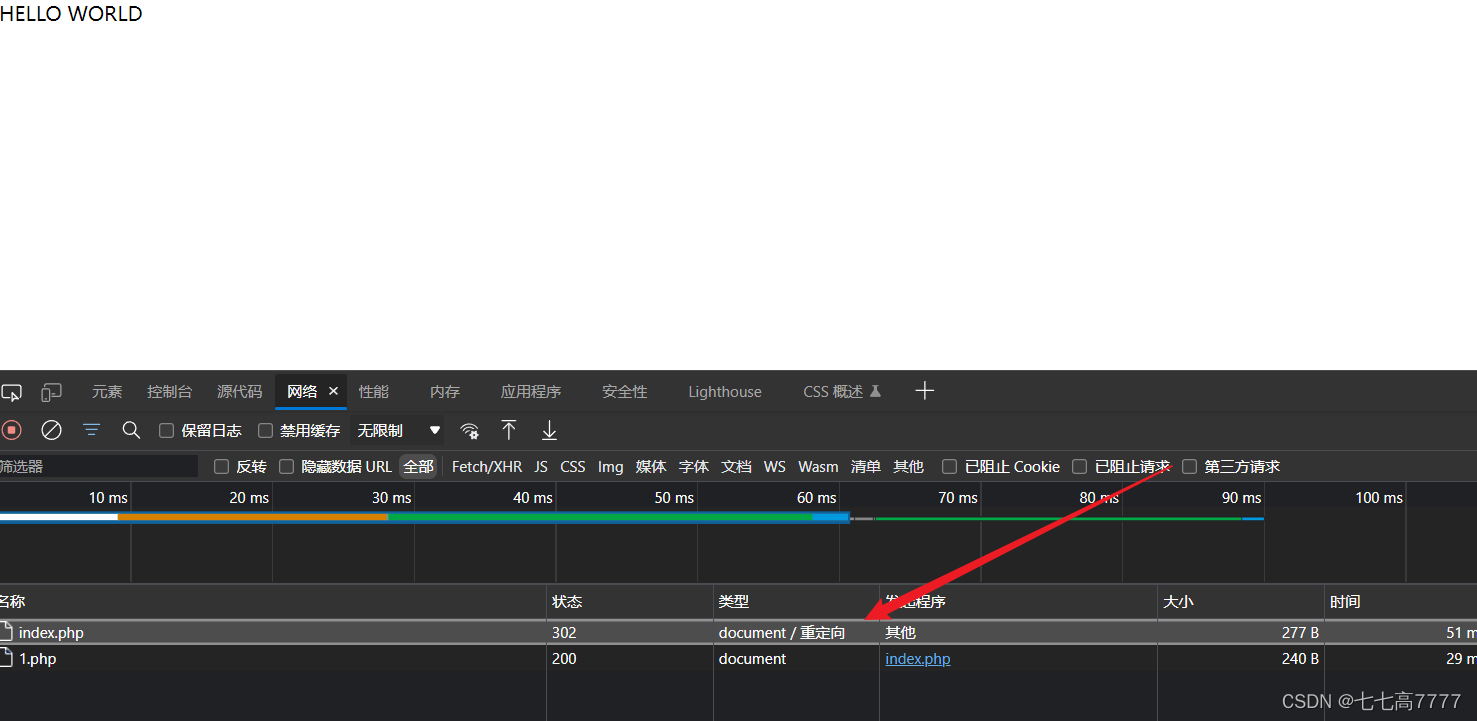Viewport: 1477px width, 721px height.
Task: Filter by 字体 requests
Action: 694,466
